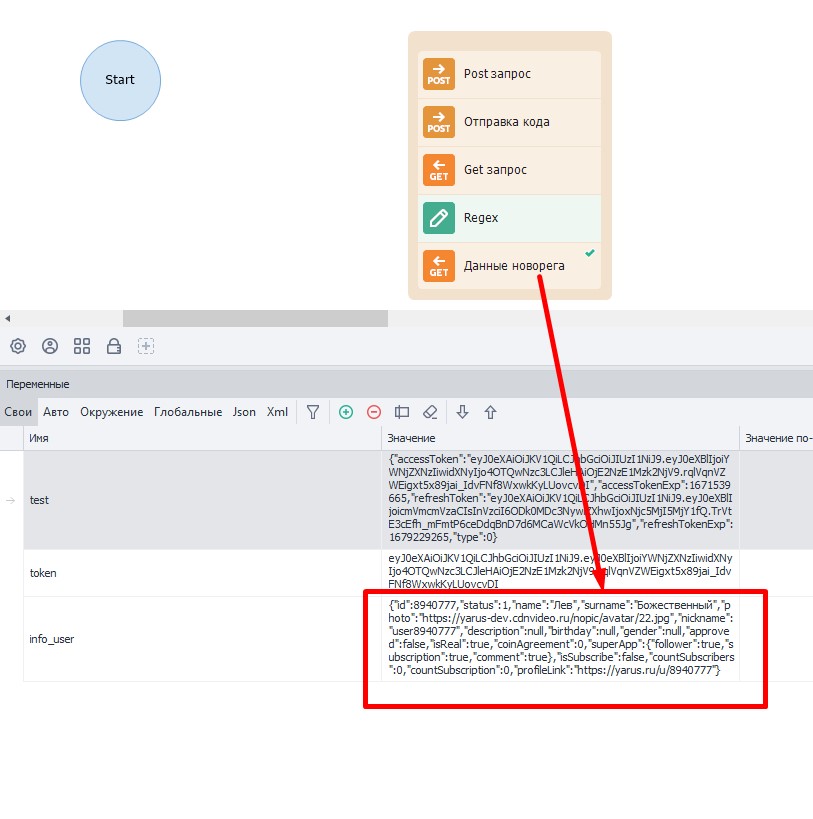Click the Значение по- column header
This screenshot has height=819, width=813.
[776, 438]
